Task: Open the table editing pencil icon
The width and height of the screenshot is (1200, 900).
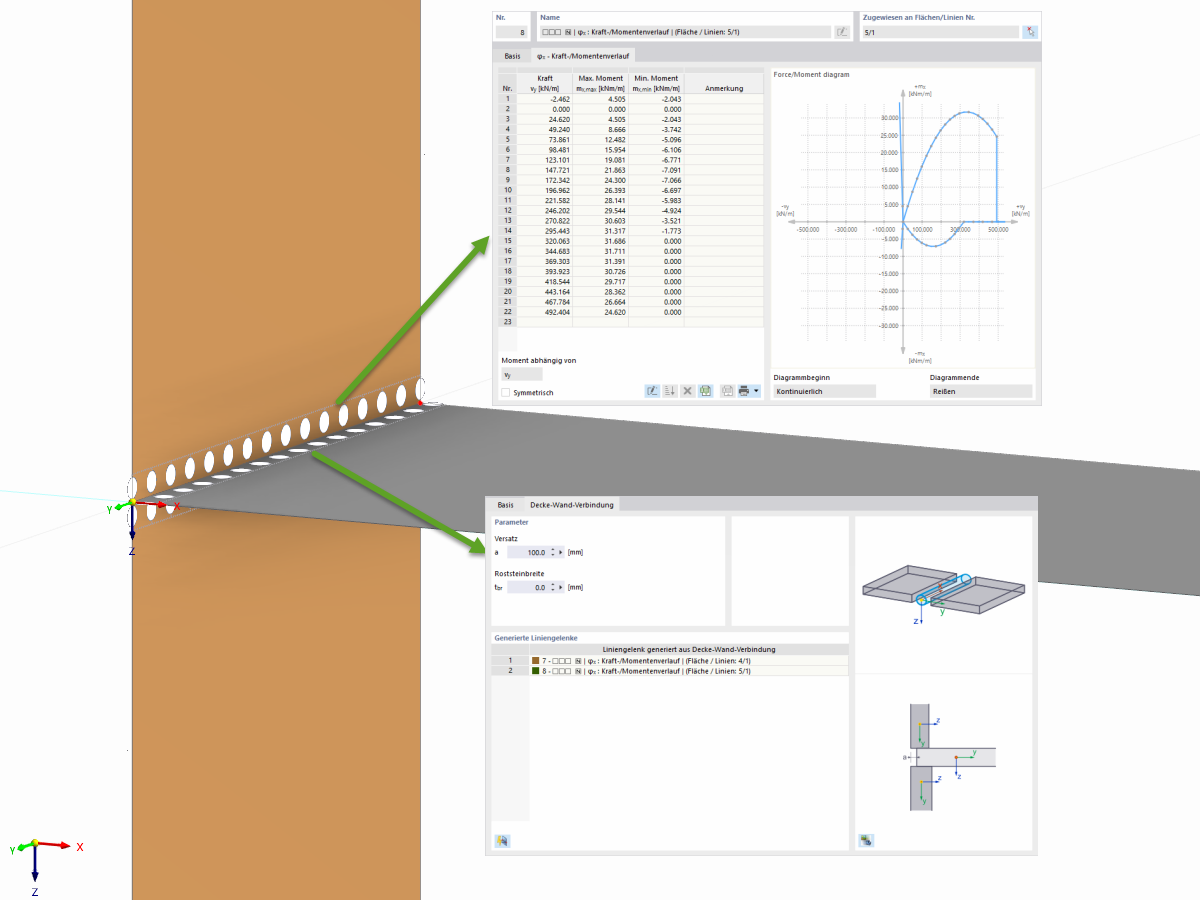Action: (x=652, y=391)
